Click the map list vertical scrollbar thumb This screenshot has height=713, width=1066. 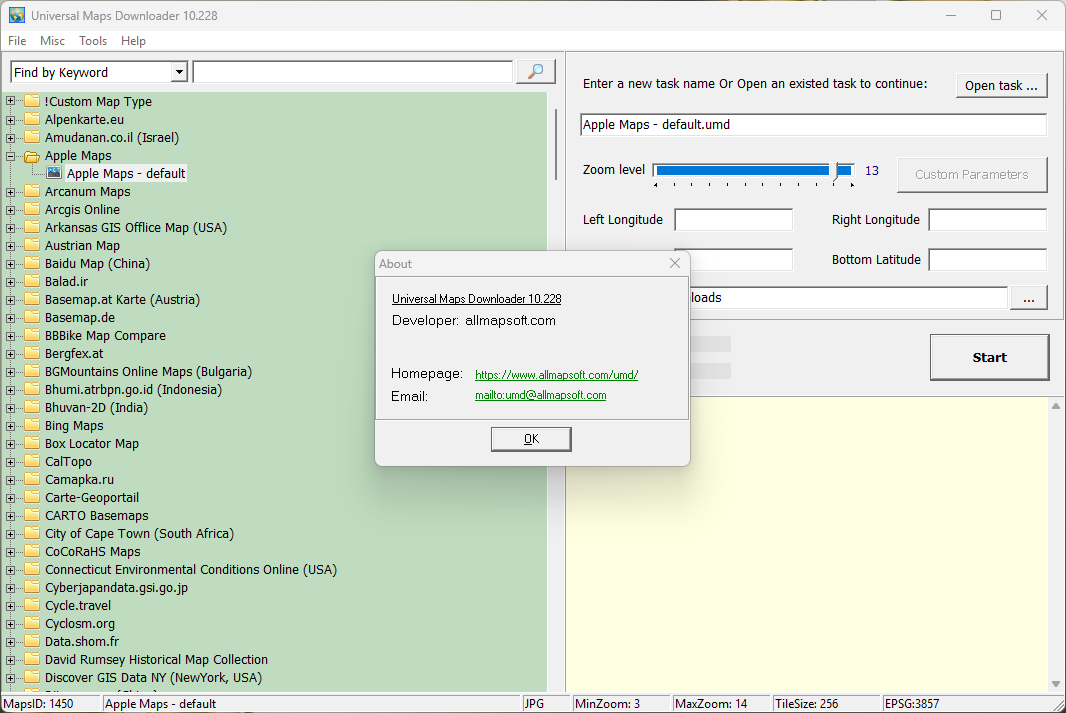(x=555, y=144)
